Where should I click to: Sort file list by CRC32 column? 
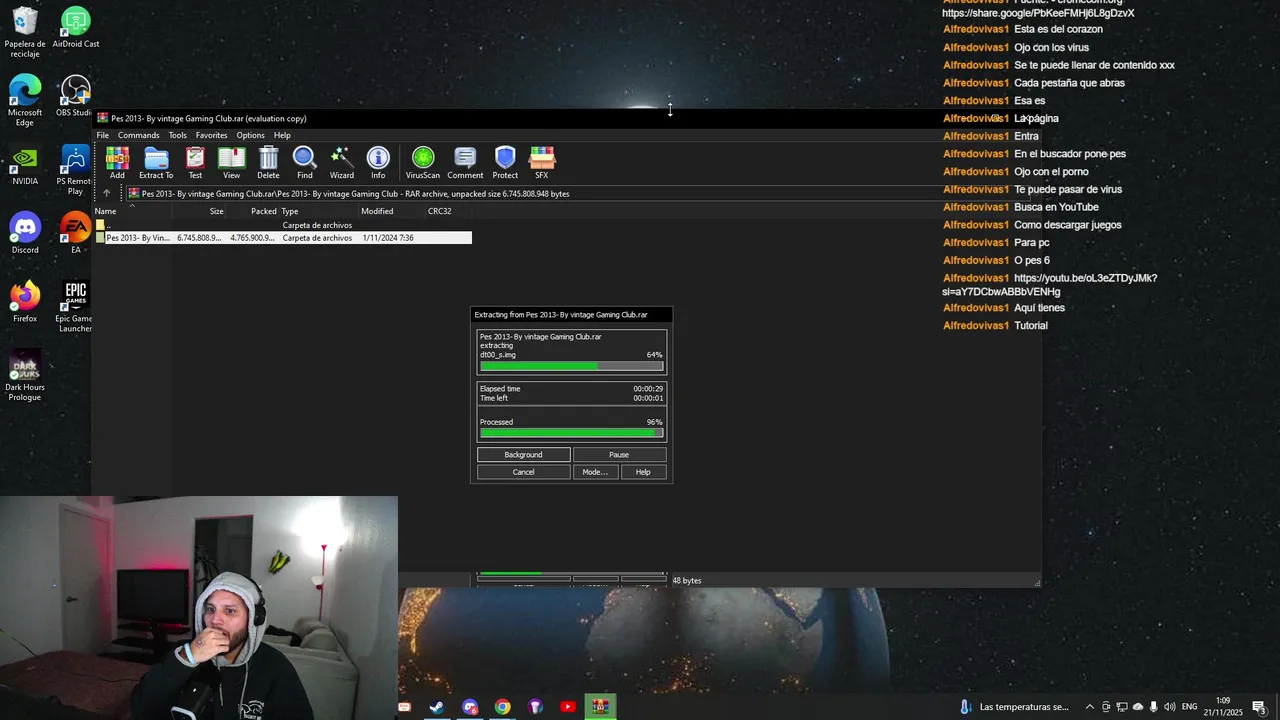[448, 211]
